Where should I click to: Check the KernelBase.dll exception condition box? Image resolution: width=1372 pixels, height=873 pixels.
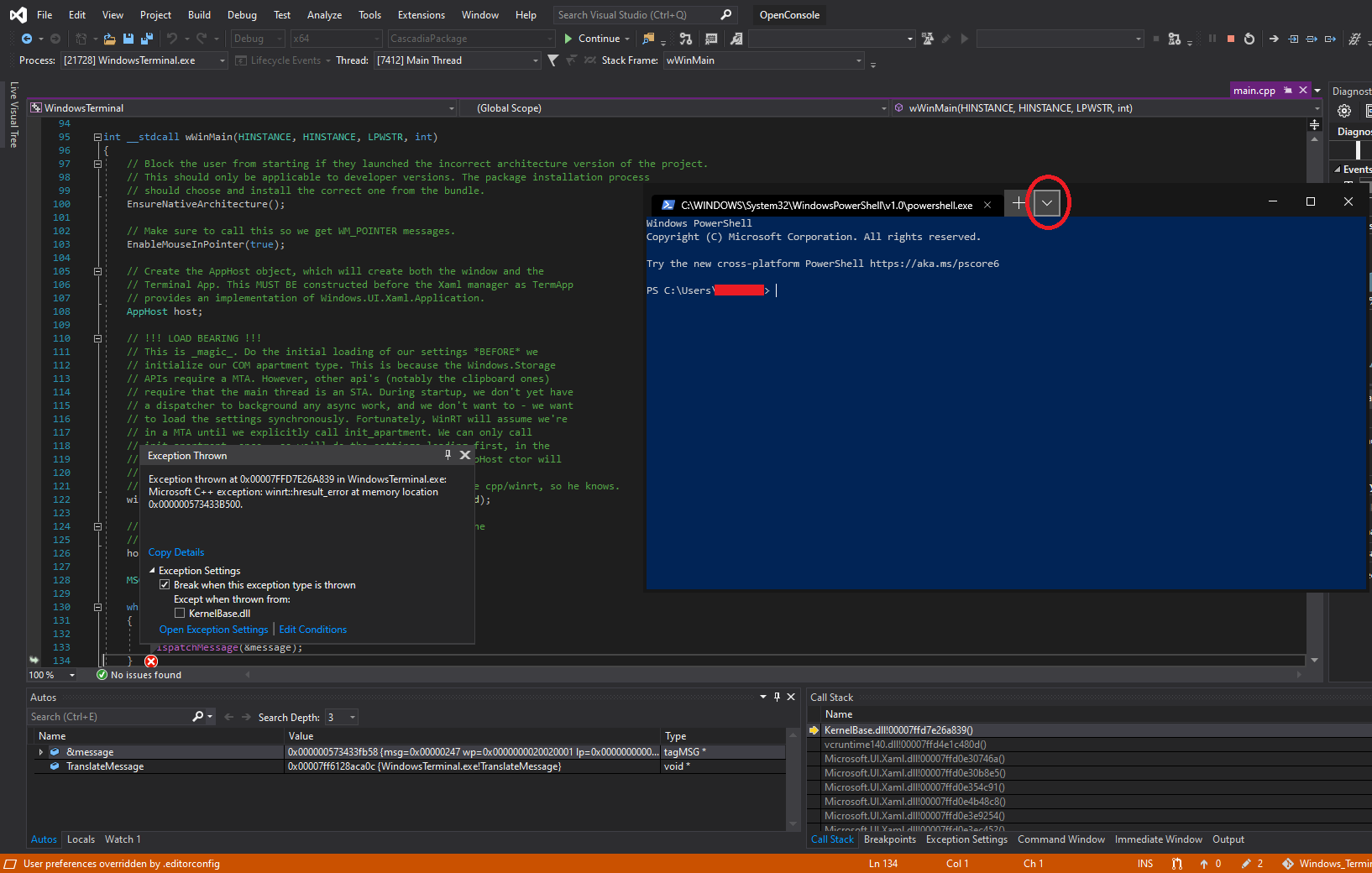pyautogui.click(x=180, y=613)
